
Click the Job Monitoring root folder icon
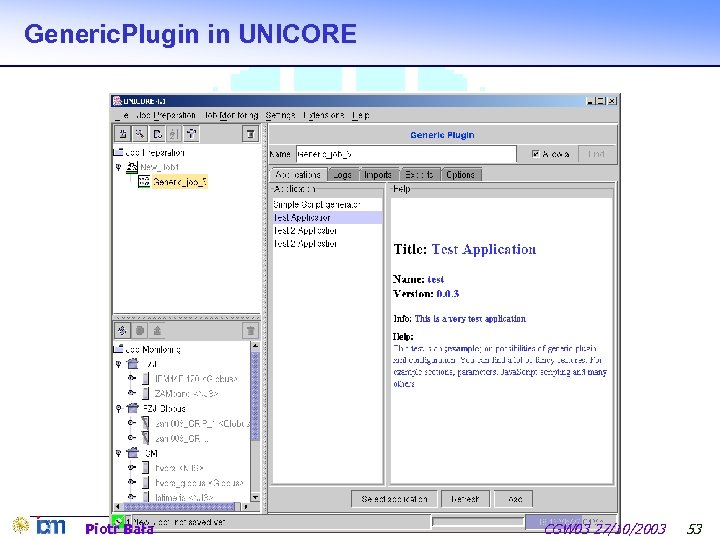pyautogui.click(x=118, y=349)
